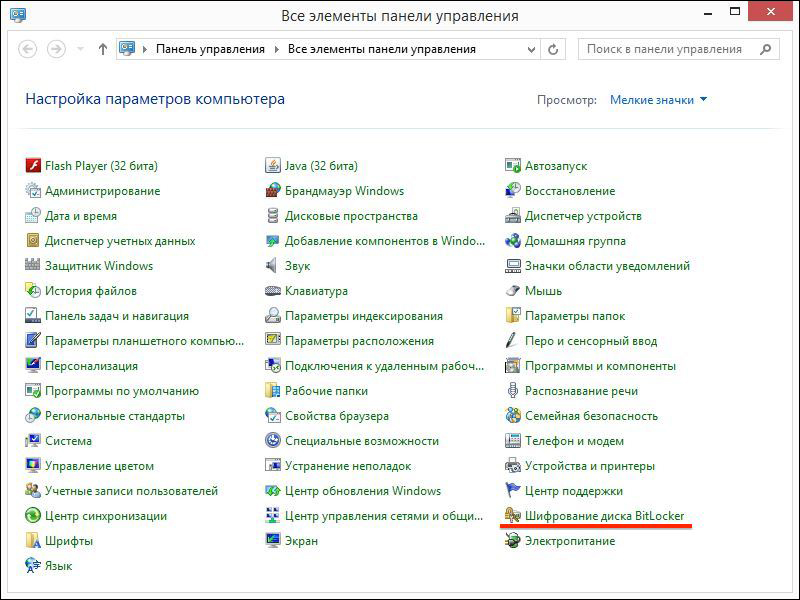Open the Мелкие значки view dropdown
This screenshot has height=600, width=800.
[x=658, y=100]
